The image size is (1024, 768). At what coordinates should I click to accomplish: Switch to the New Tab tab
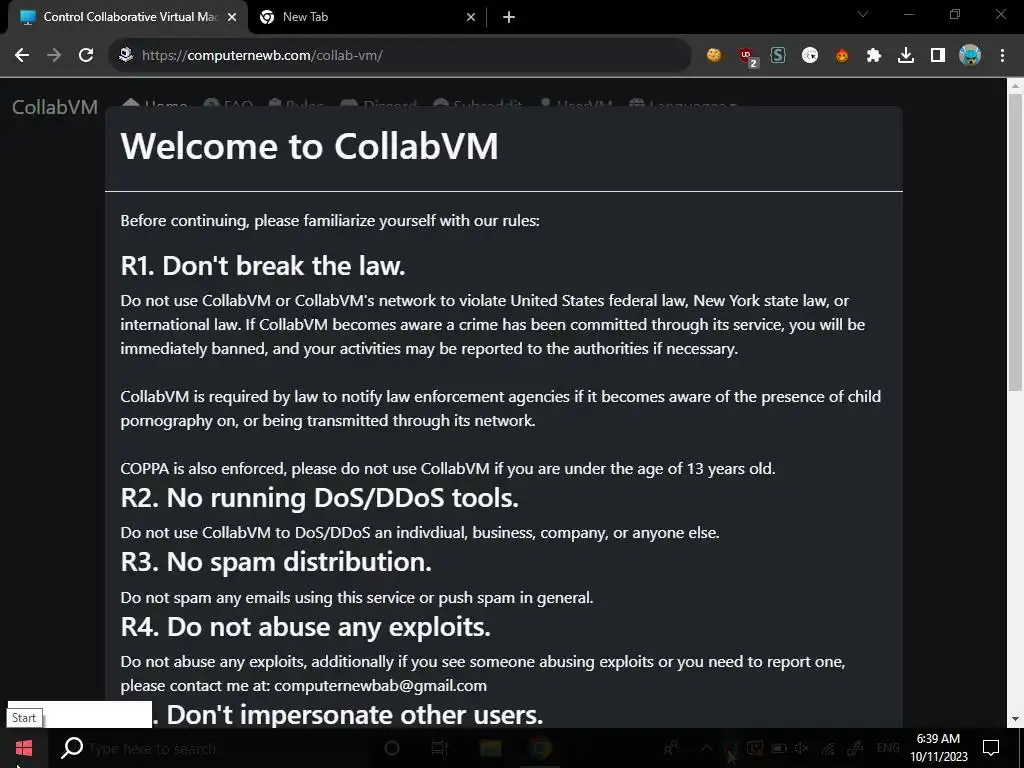point(366,18)
